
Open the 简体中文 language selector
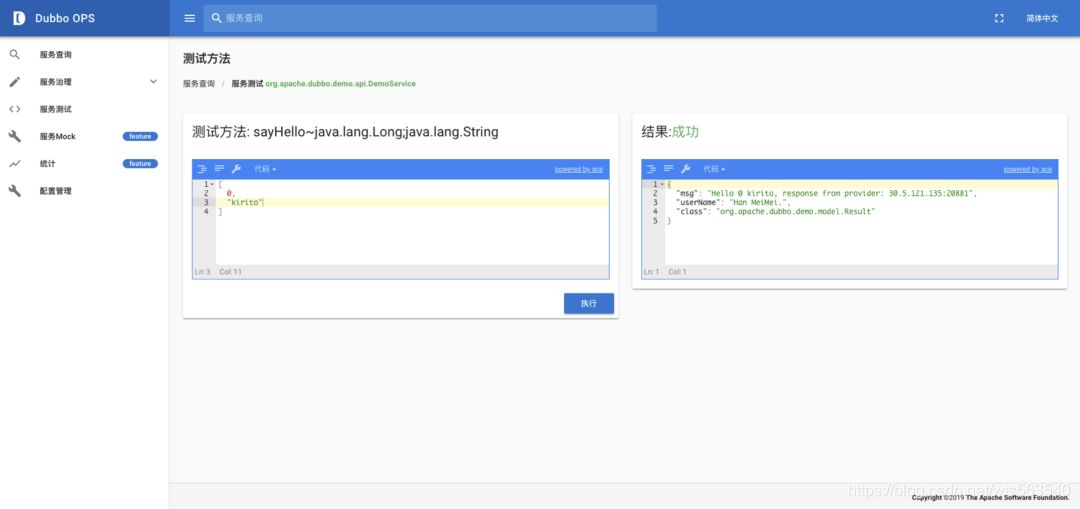(x=1042, y=19)
